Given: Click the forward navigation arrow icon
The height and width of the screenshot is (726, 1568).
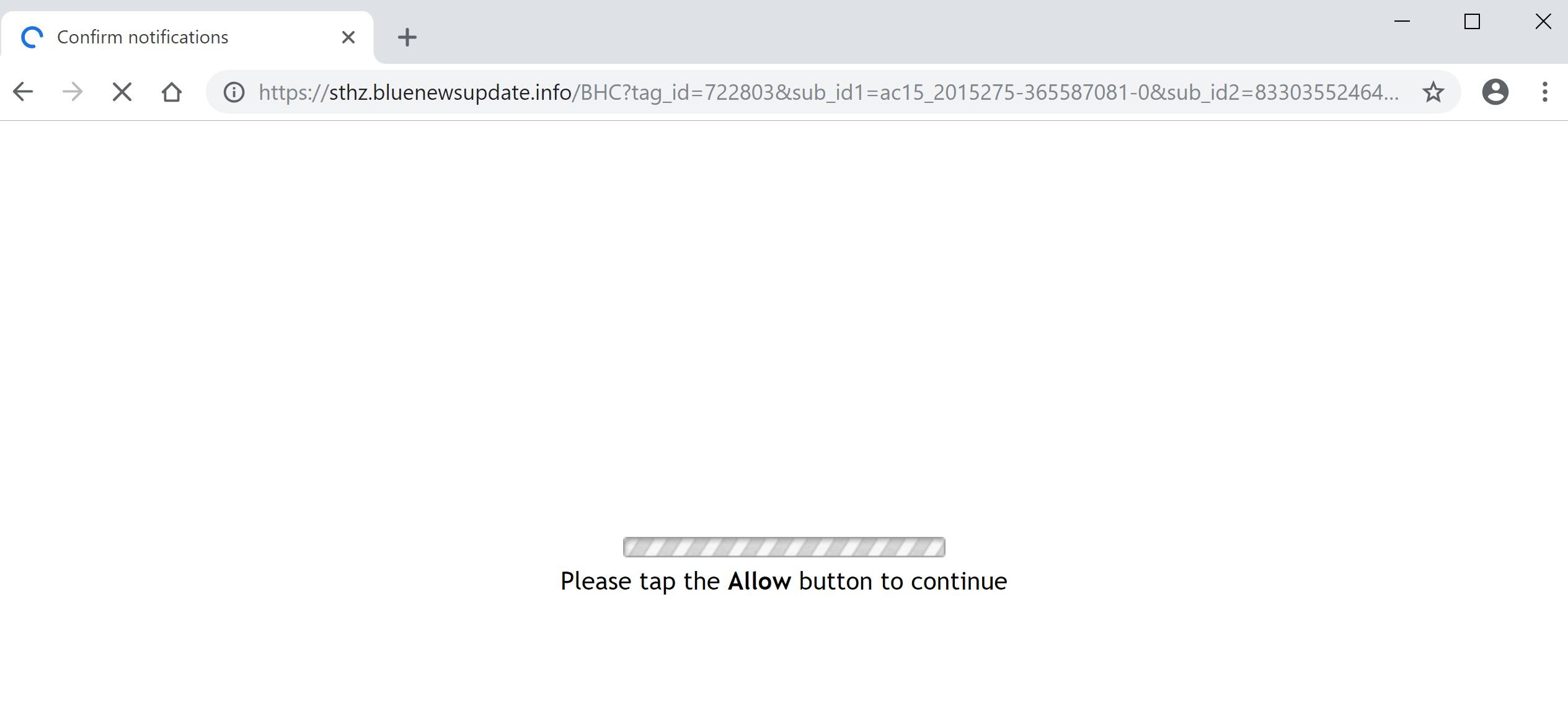Looking at the screenshot, I should point(71,92).
